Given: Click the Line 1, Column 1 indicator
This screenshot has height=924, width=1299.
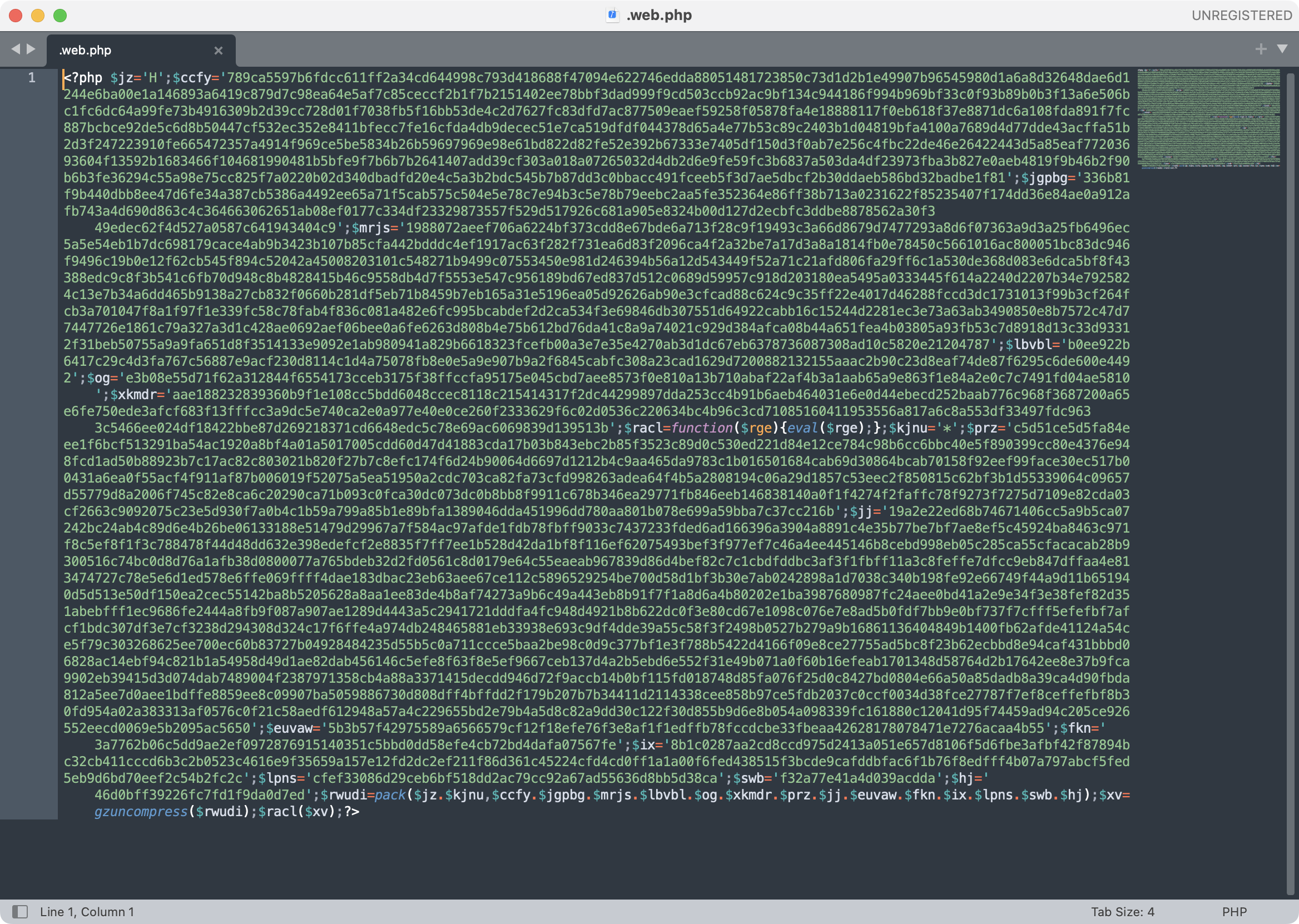Looking at the screenshot, I should pos(87,911).
